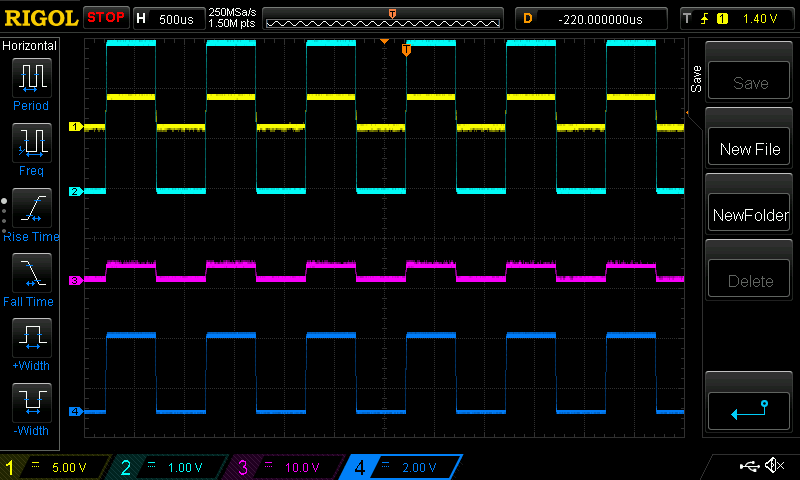
Task: Click the magenta channel 3 ground marker
Action: 76,281
